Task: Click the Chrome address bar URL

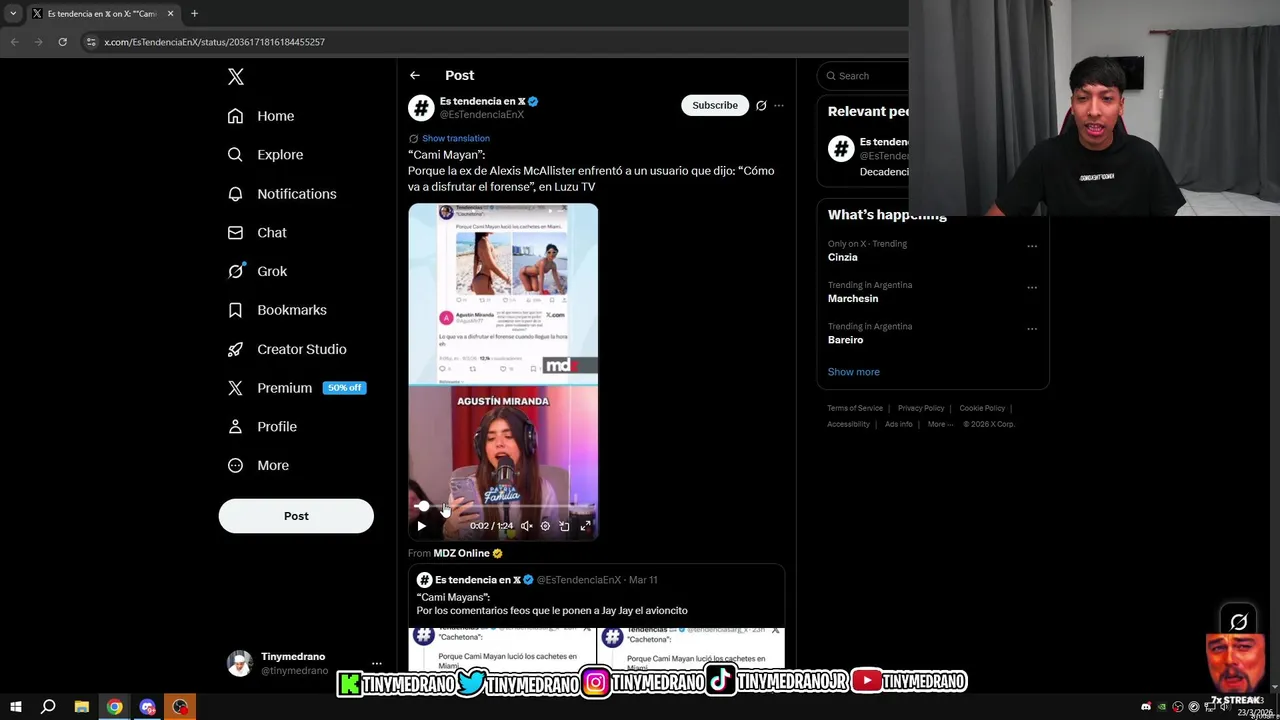Action: [214, 42]
